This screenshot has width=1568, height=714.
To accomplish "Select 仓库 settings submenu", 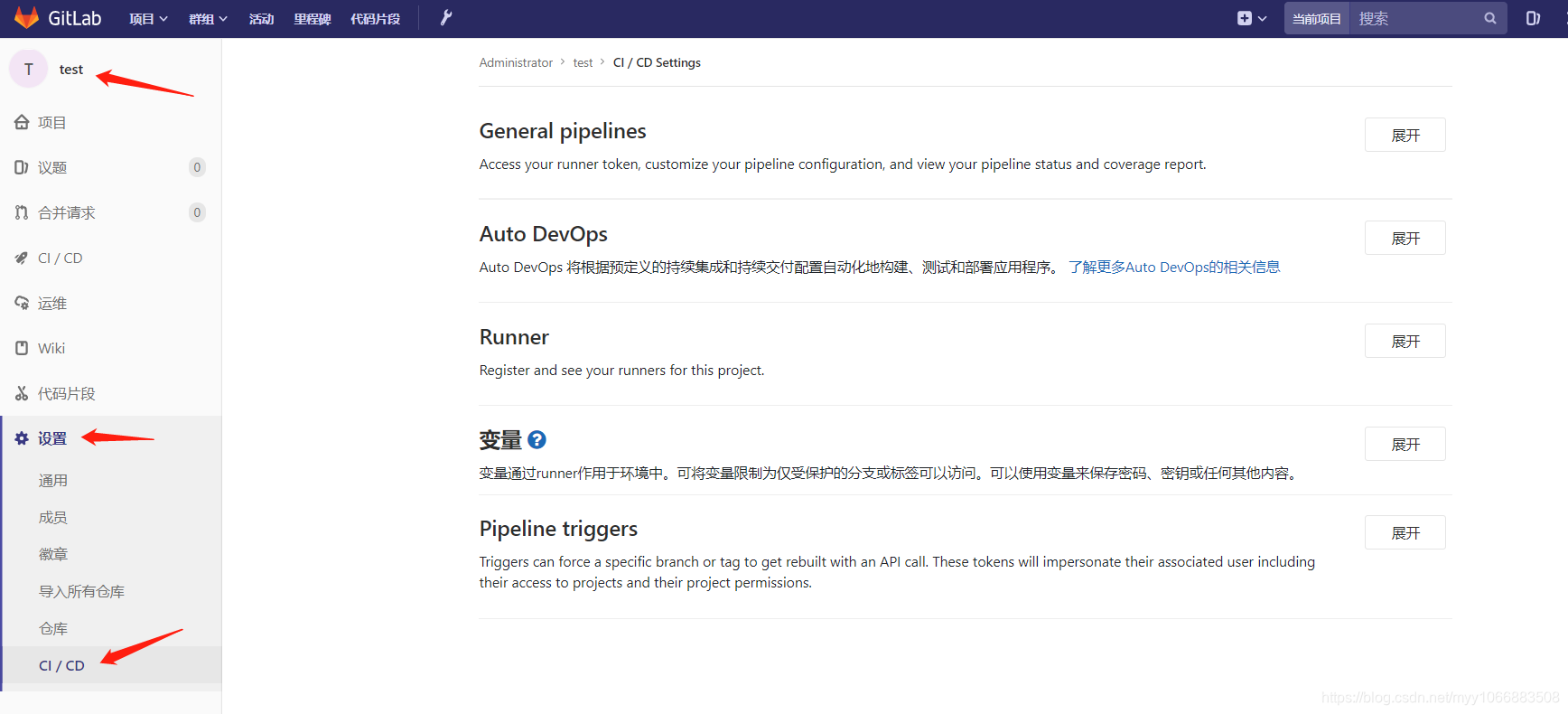I will pyautogui.click(x=53, y=628).
